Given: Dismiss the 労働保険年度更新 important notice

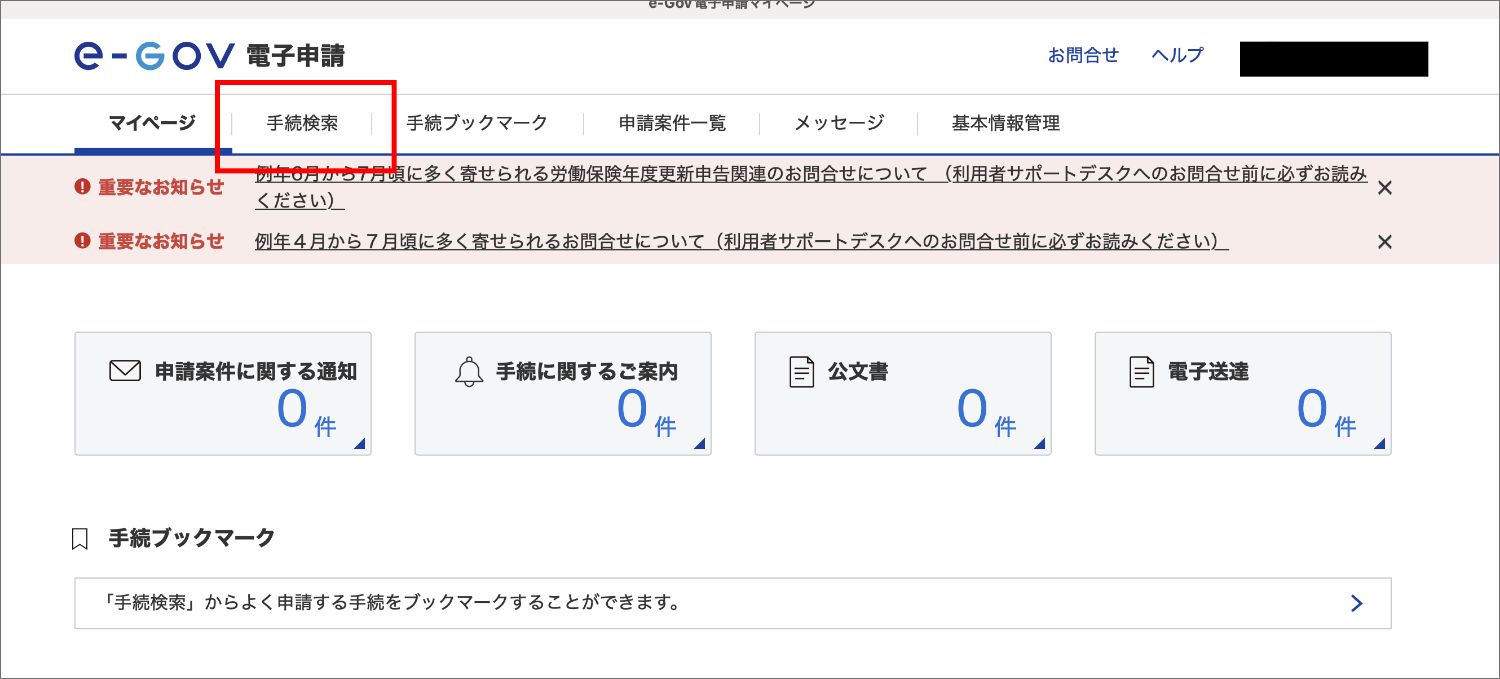Looking at the screenshot, I should pyautogui.click(x=1385, y=188).
